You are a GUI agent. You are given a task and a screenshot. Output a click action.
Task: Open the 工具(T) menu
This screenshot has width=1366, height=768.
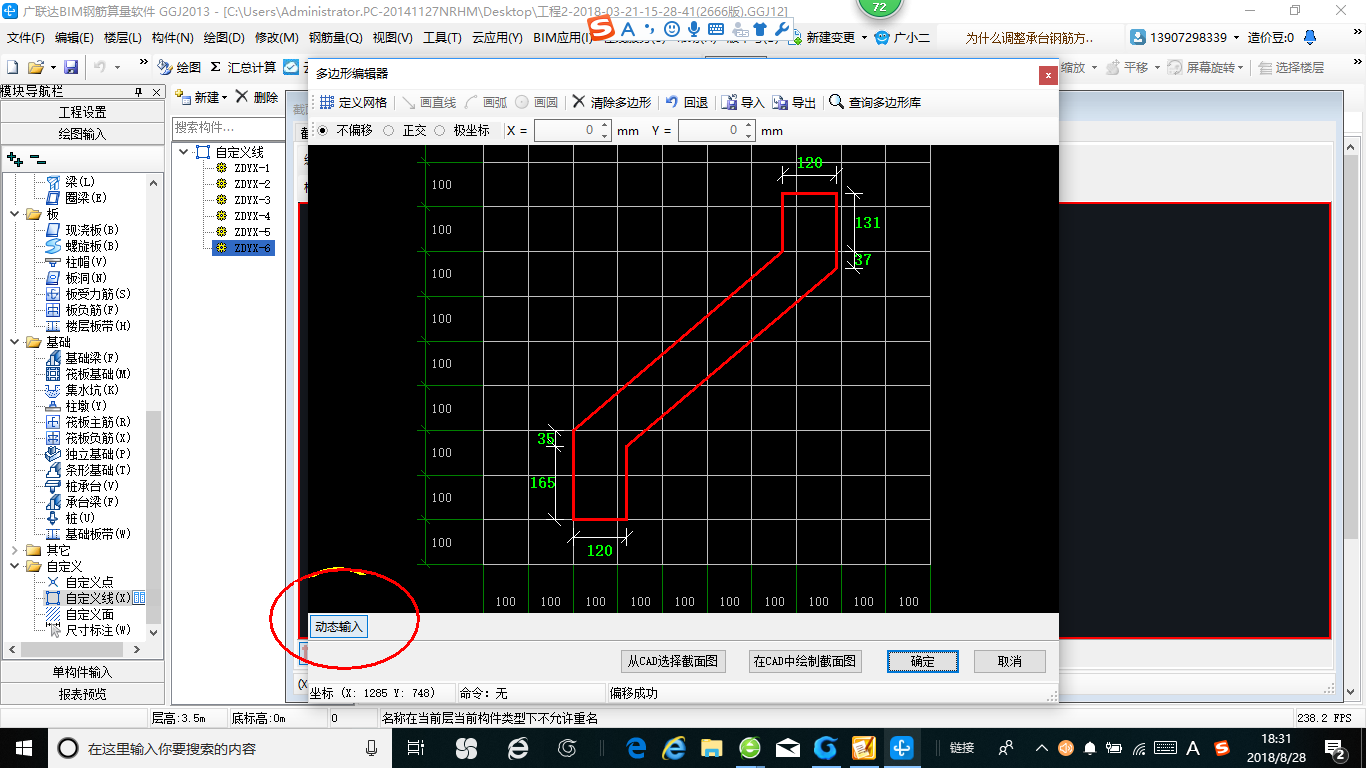coord(442,38)
